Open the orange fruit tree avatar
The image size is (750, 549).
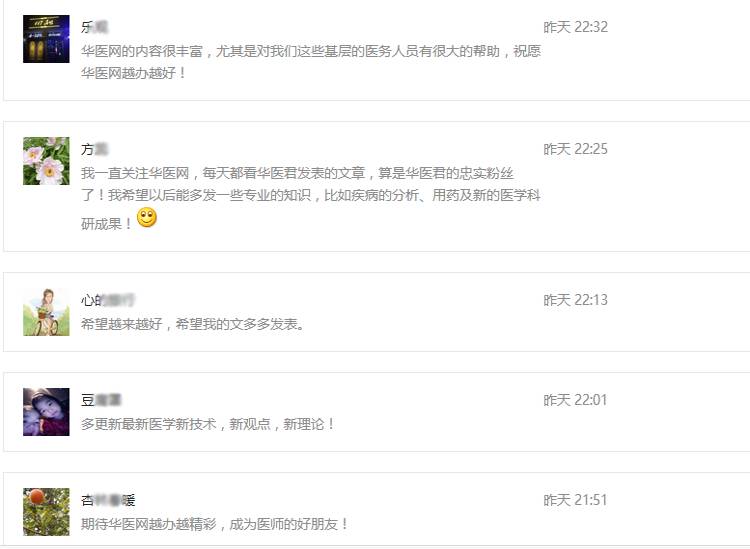(x=46, y=512)
